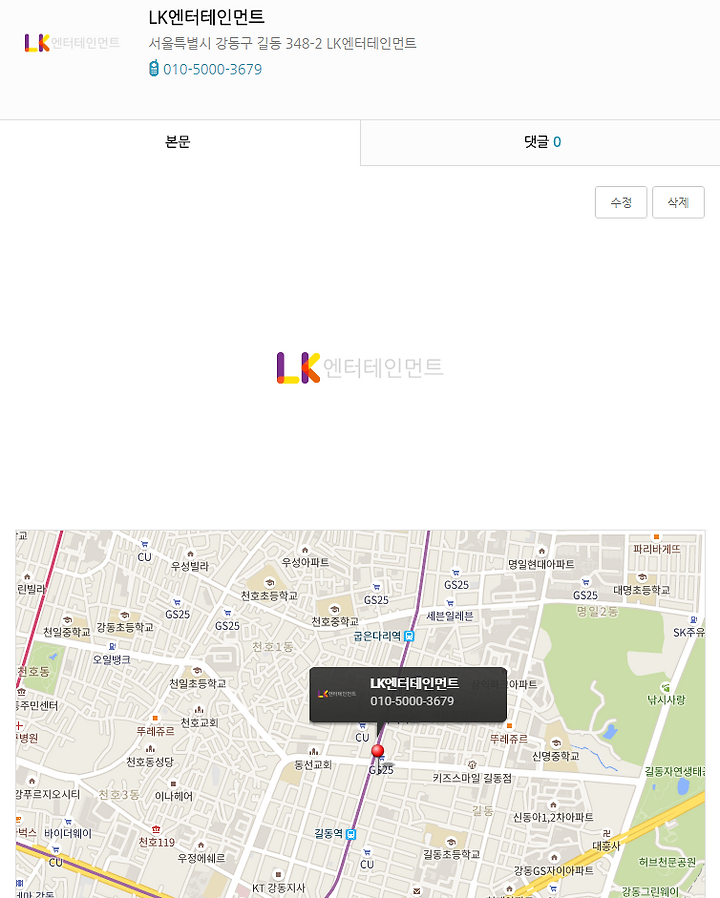Click the 삭제 button
This screenshot has width=720, height=898.
(x=678, y=202)
